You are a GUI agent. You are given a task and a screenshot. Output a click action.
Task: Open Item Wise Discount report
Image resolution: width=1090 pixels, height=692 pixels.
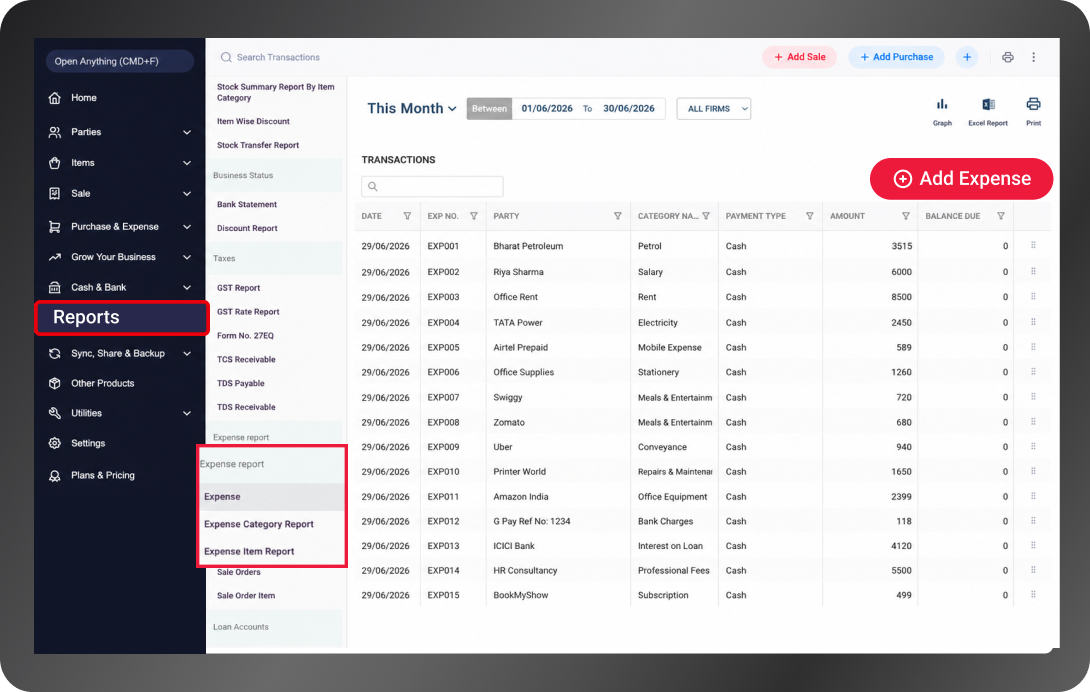pos(253,122)
